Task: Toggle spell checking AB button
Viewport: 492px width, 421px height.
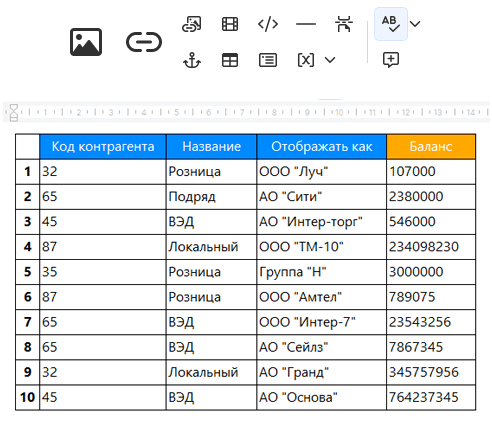Action: [391, 24]
